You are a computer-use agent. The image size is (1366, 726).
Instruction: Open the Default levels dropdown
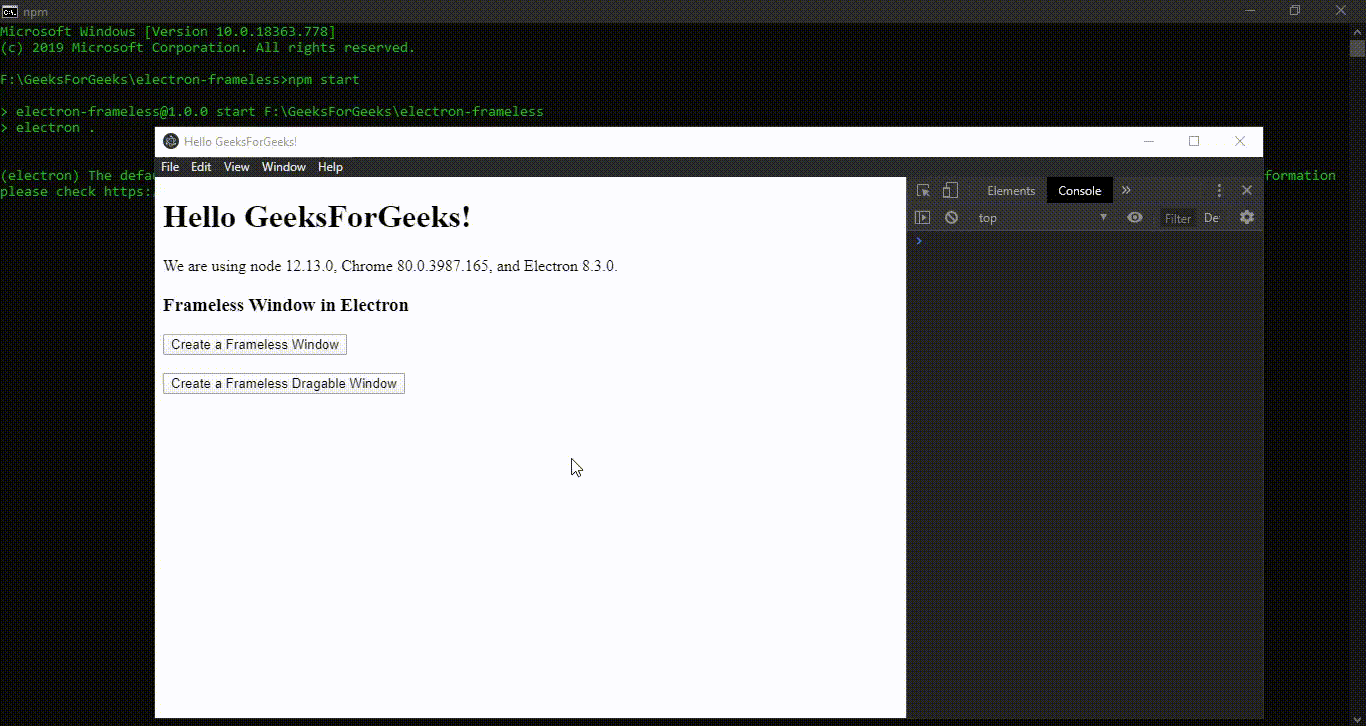click(1211, 218)
